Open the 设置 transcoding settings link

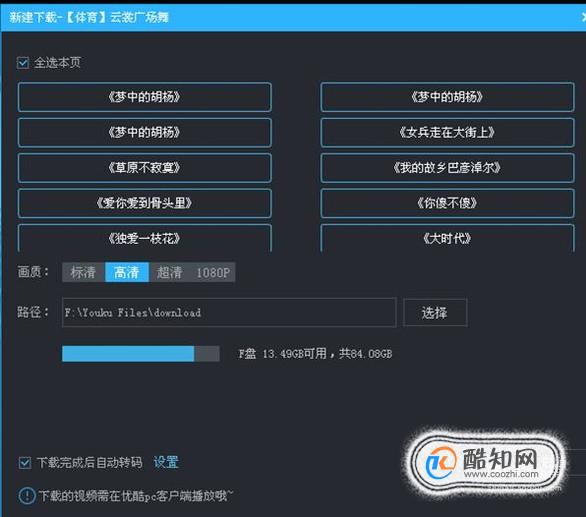click(166, 462)
